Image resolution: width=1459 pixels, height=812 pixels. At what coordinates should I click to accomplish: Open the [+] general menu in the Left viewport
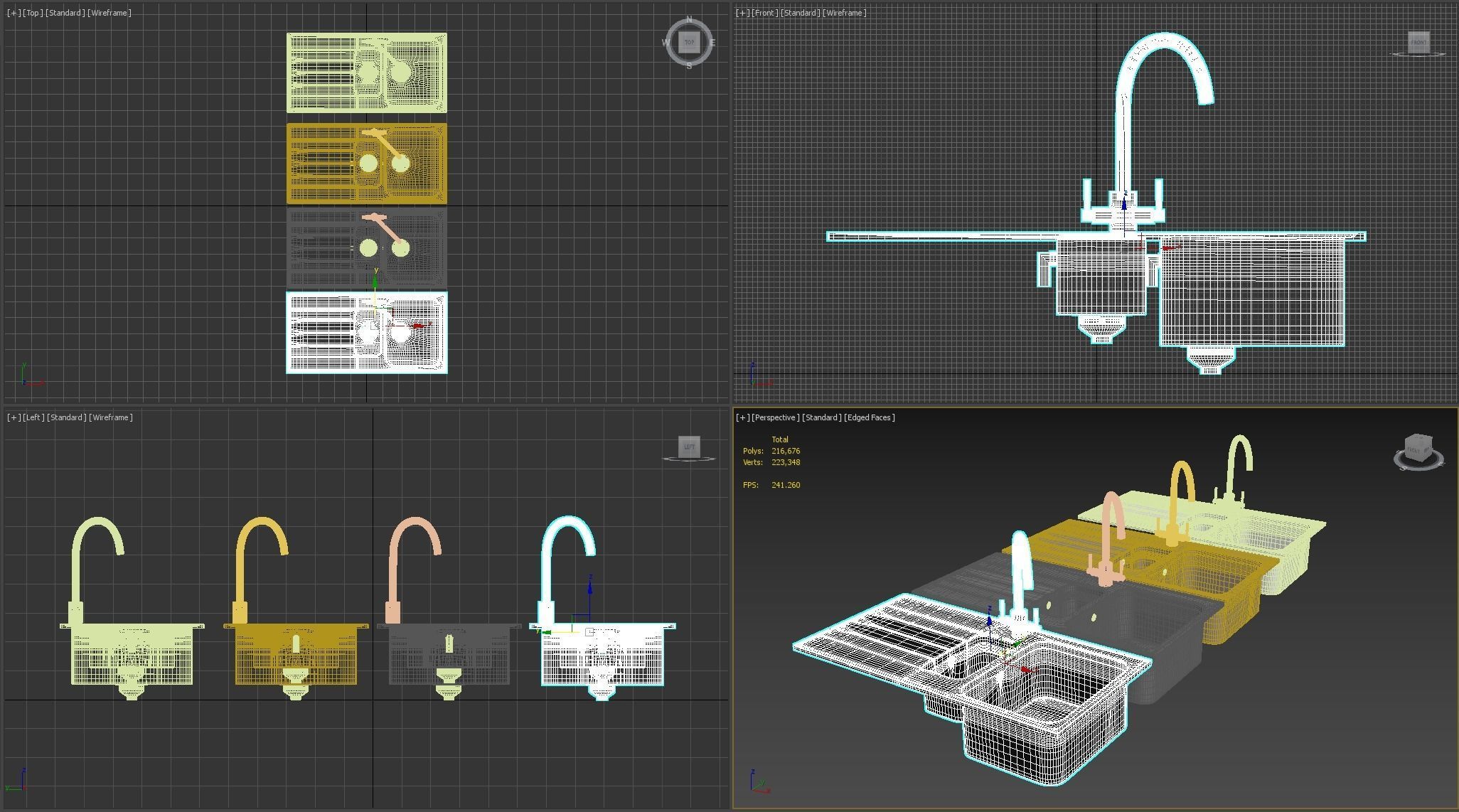coord(14,417)
